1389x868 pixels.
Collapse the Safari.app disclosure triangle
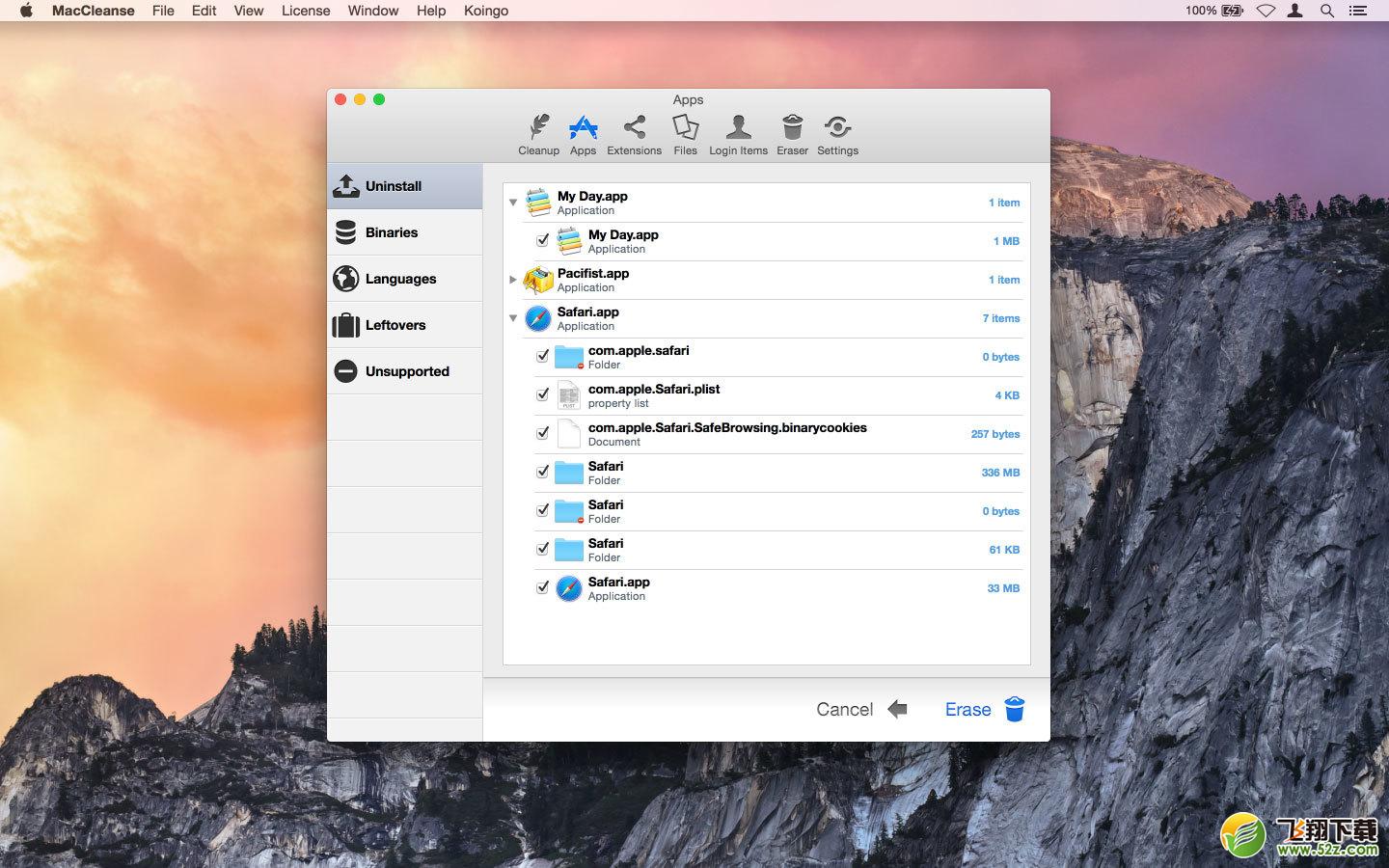tap(513, 318)
